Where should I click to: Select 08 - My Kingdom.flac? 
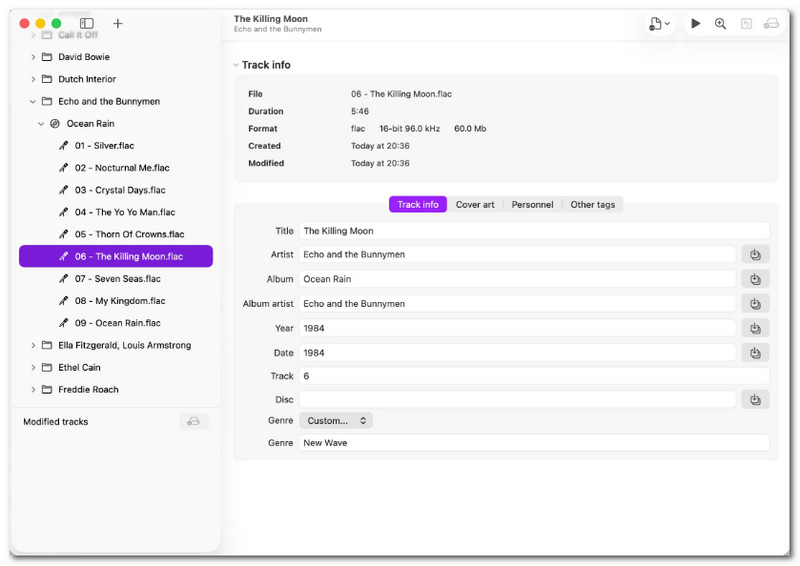(116, 301)
